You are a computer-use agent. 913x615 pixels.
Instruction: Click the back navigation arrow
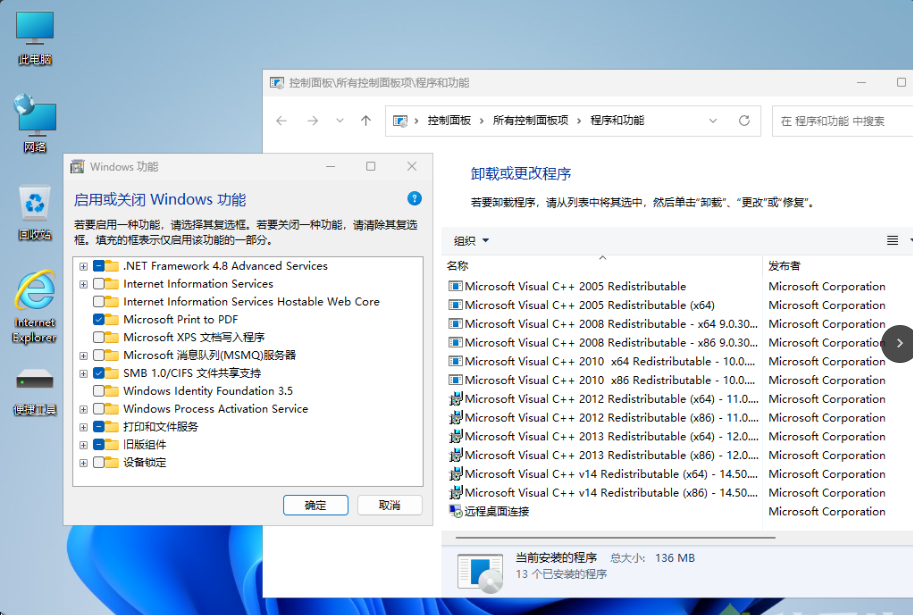click(x=281, y=119)
